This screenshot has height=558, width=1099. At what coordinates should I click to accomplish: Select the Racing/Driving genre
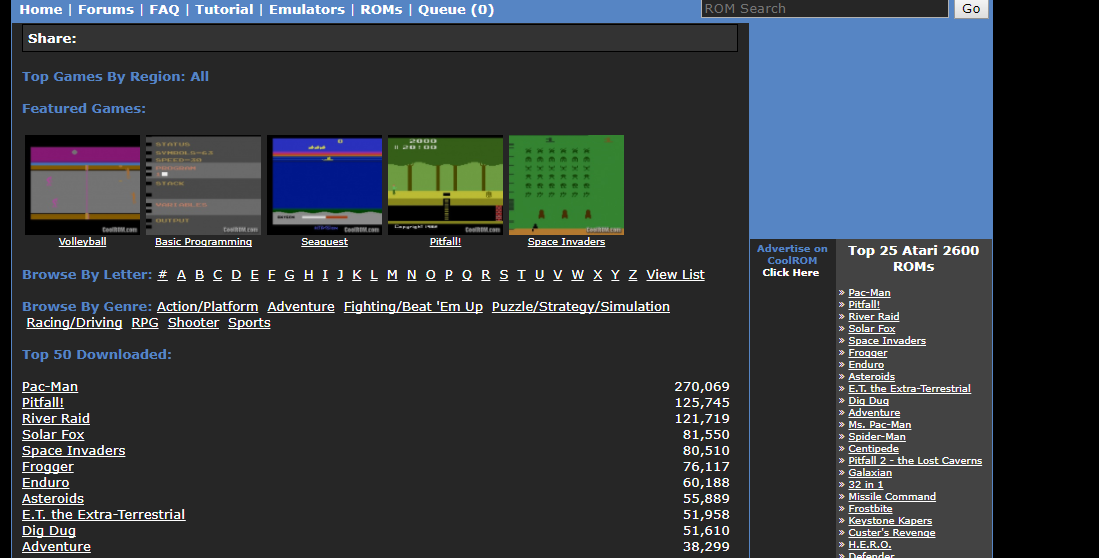(x=74, y=322)
